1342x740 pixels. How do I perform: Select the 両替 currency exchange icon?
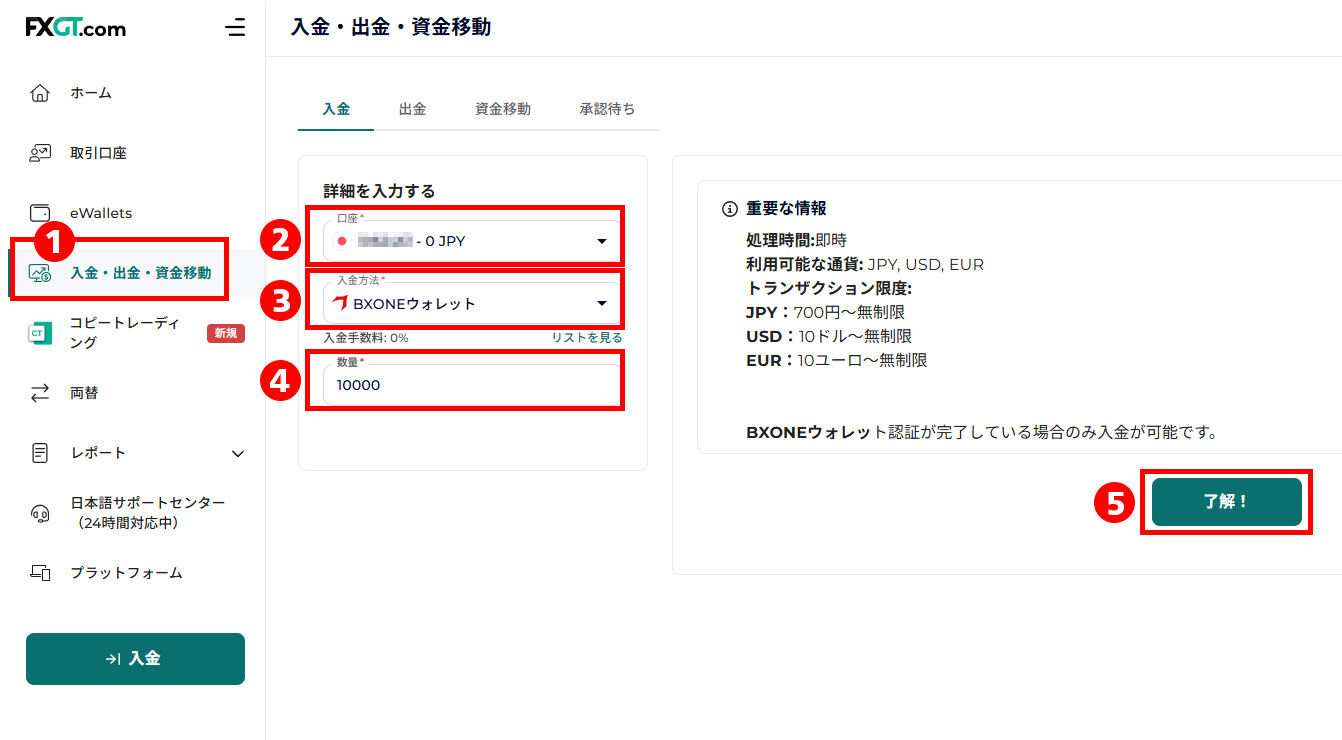(38, 392)
